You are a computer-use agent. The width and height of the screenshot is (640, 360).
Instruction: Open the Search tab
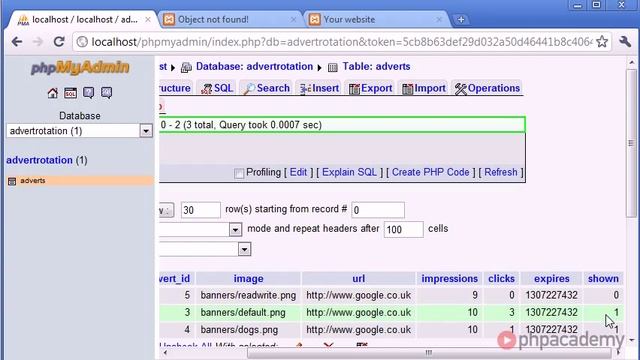coord(267,88)
